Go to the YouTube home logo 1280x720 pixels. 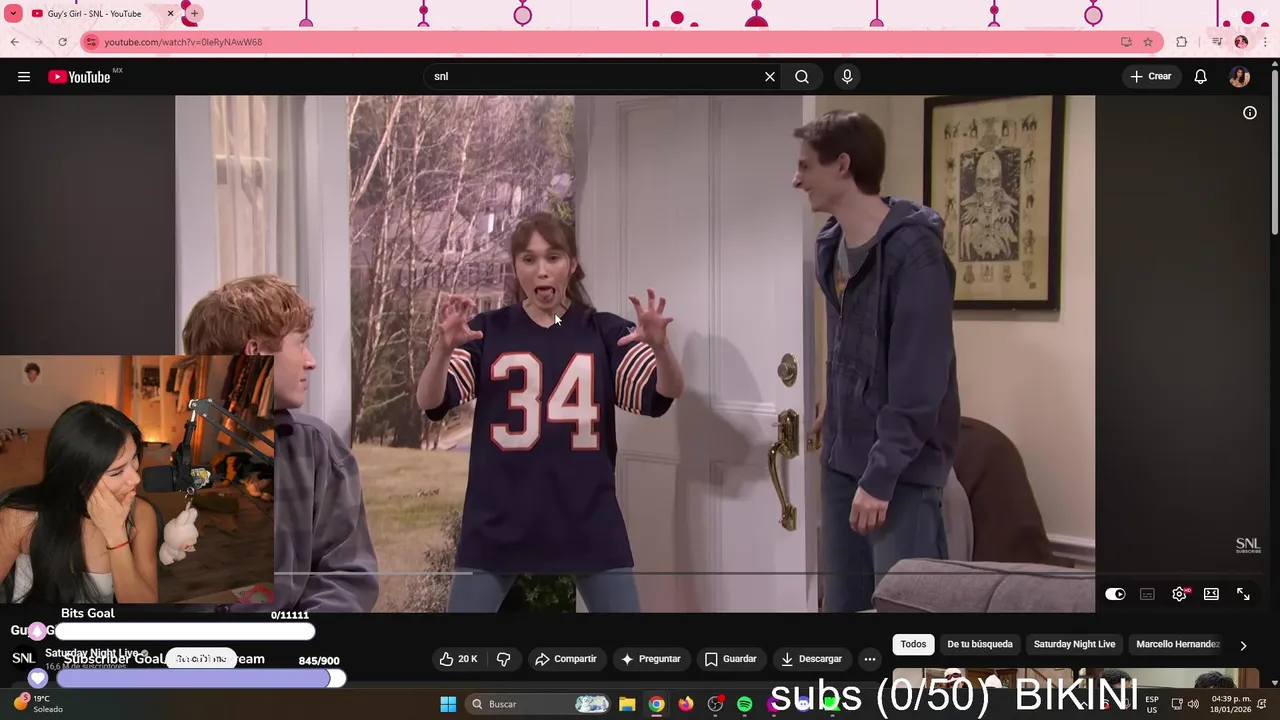(79, 77)
